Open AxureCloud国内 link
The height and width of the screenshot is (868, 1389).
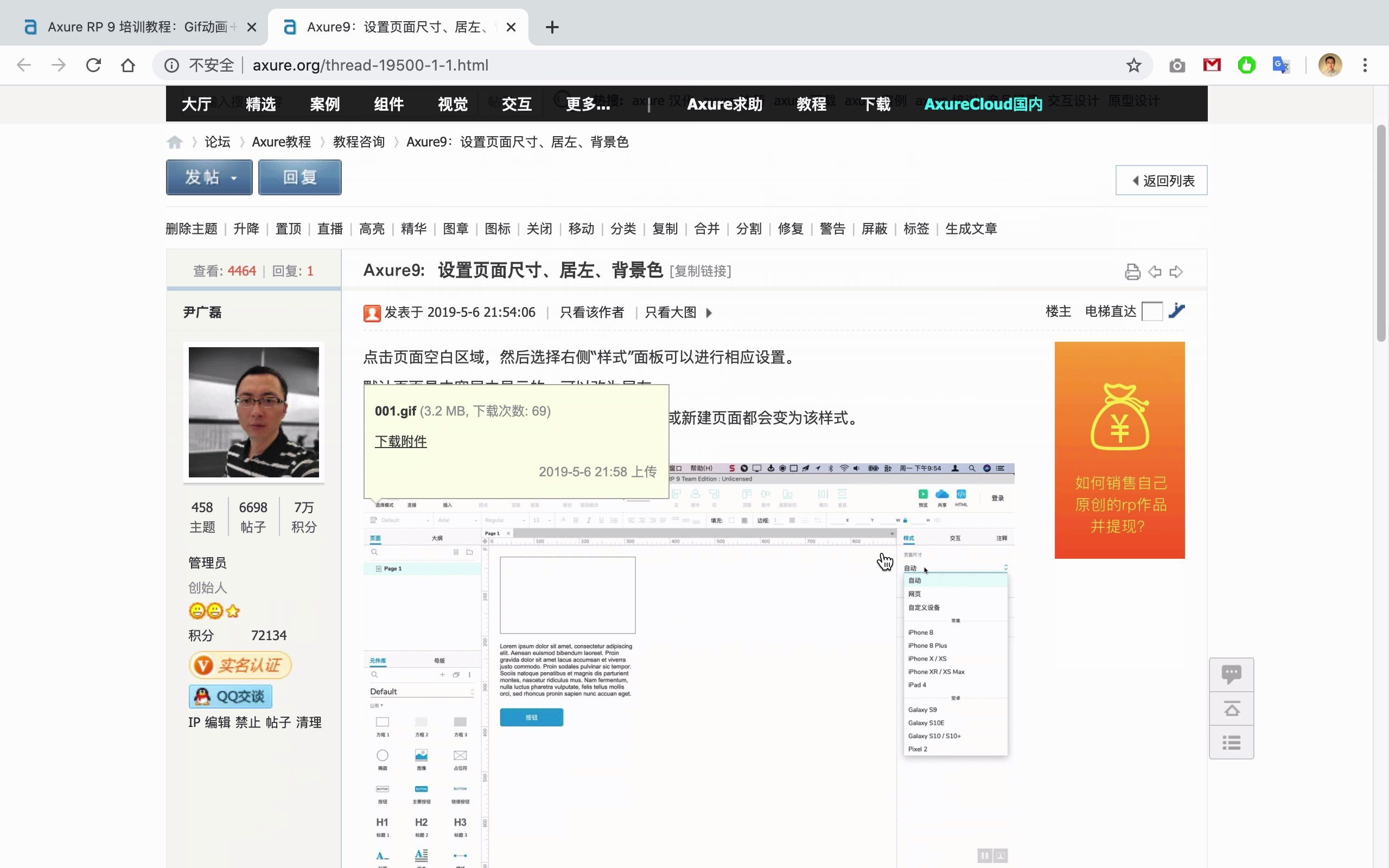983,104
